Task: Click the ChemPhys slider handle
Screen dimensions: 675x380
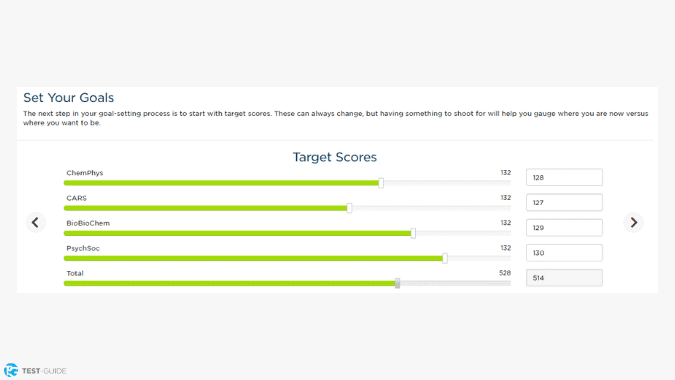Action: click(381, 183)
